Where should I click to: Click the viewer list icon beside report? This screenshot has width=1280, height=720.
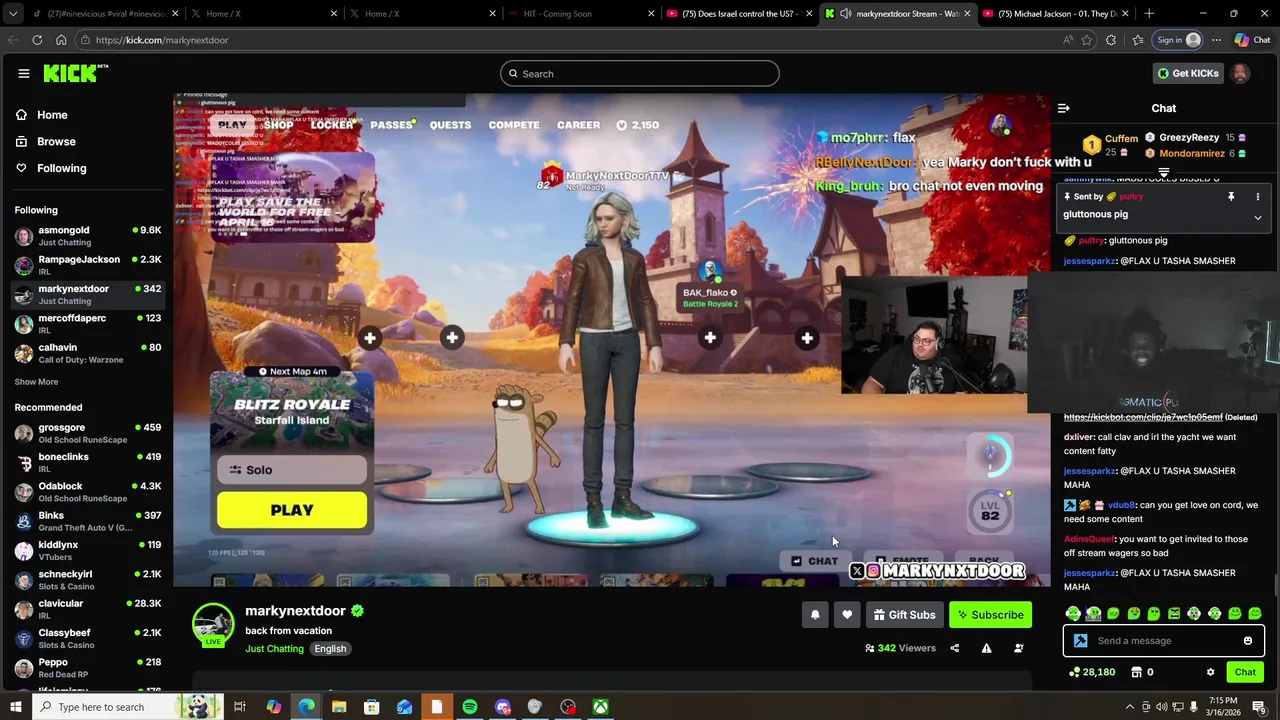(1018, 648)
